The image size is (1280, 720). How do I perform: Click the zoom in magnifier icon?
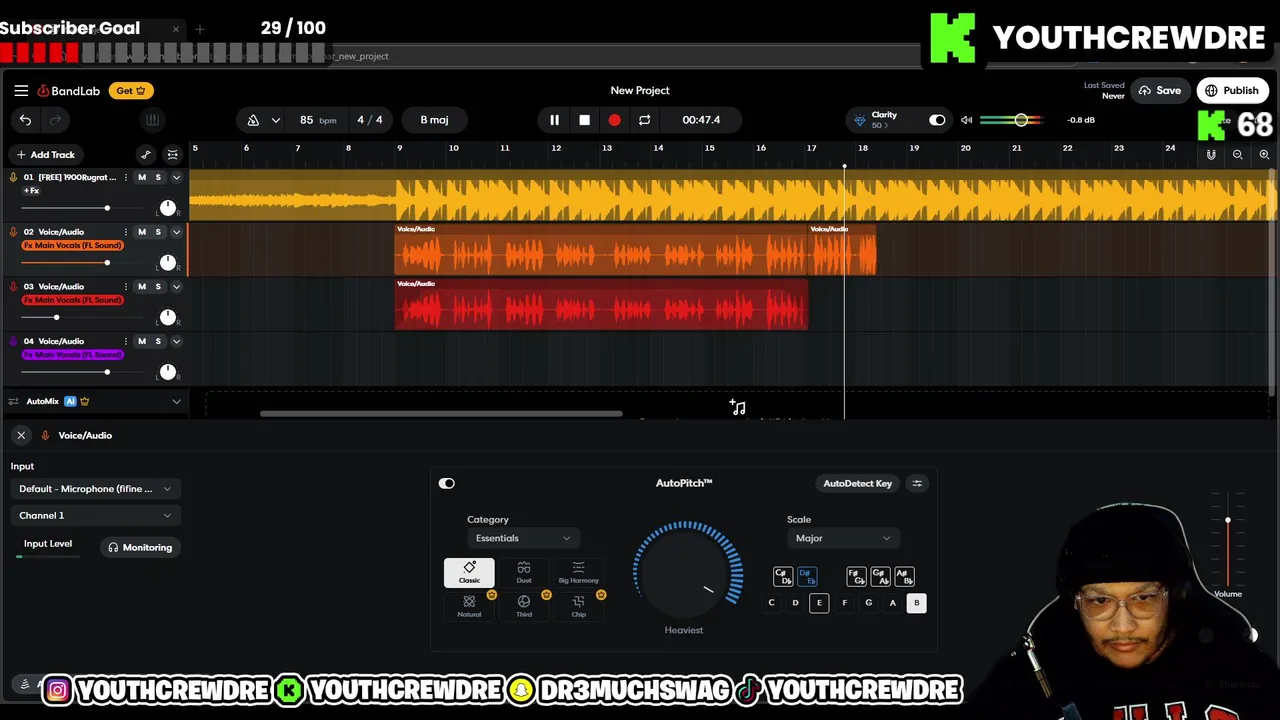(1264, 154)
